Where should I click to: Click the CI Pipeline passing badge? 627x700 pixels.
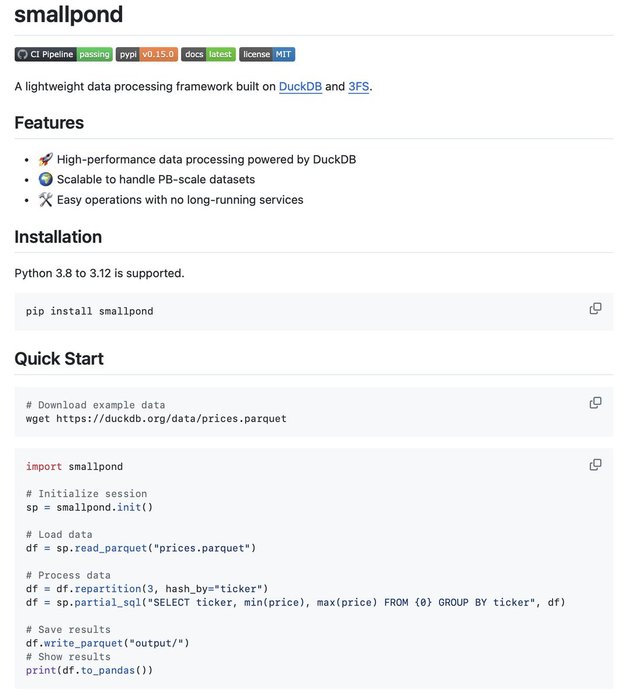point(63,54)
